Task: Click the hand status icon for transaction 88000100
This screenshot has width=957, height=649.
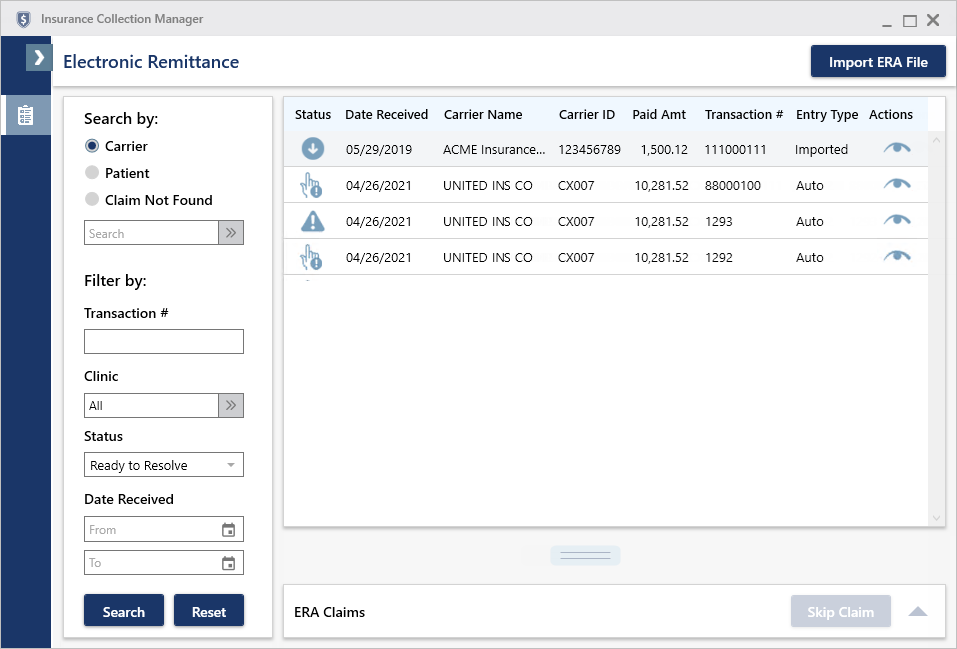Action: click(312, 186)
